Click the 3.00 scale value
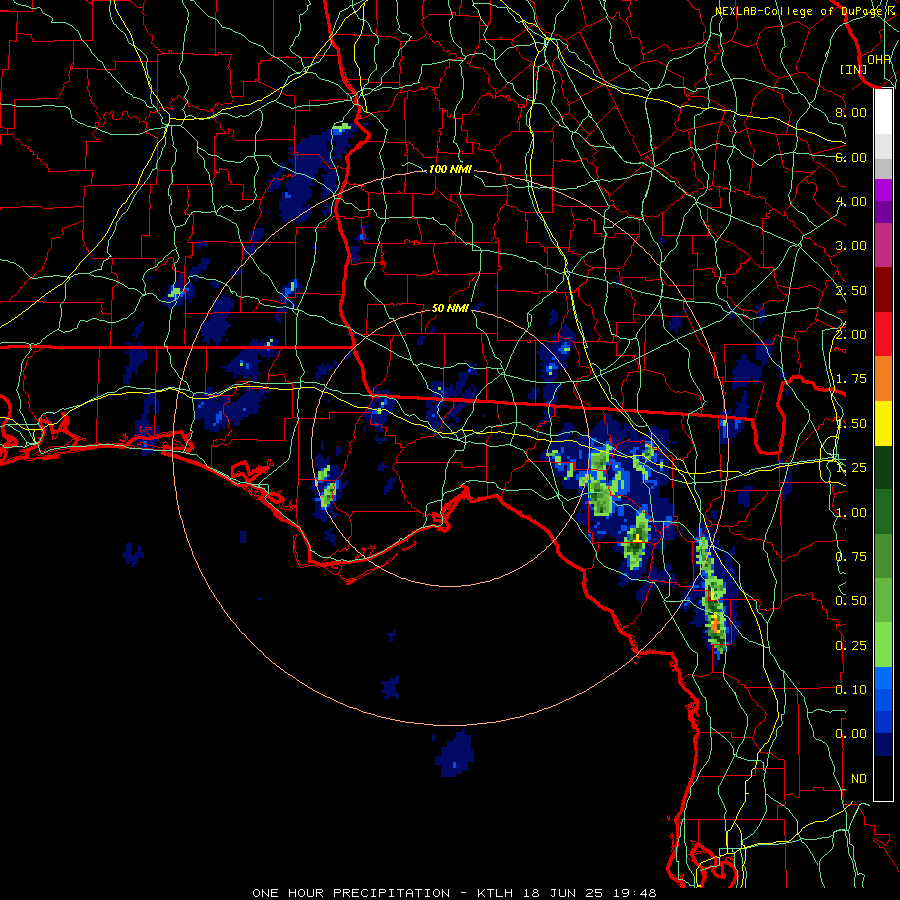 click(x=851, y=246)
